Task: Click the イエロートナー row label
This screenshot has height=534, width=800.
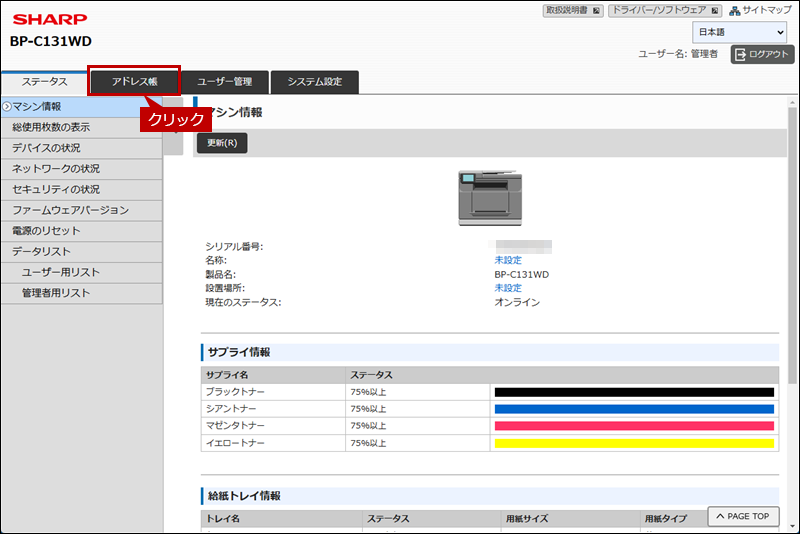Action: point(235,443)
